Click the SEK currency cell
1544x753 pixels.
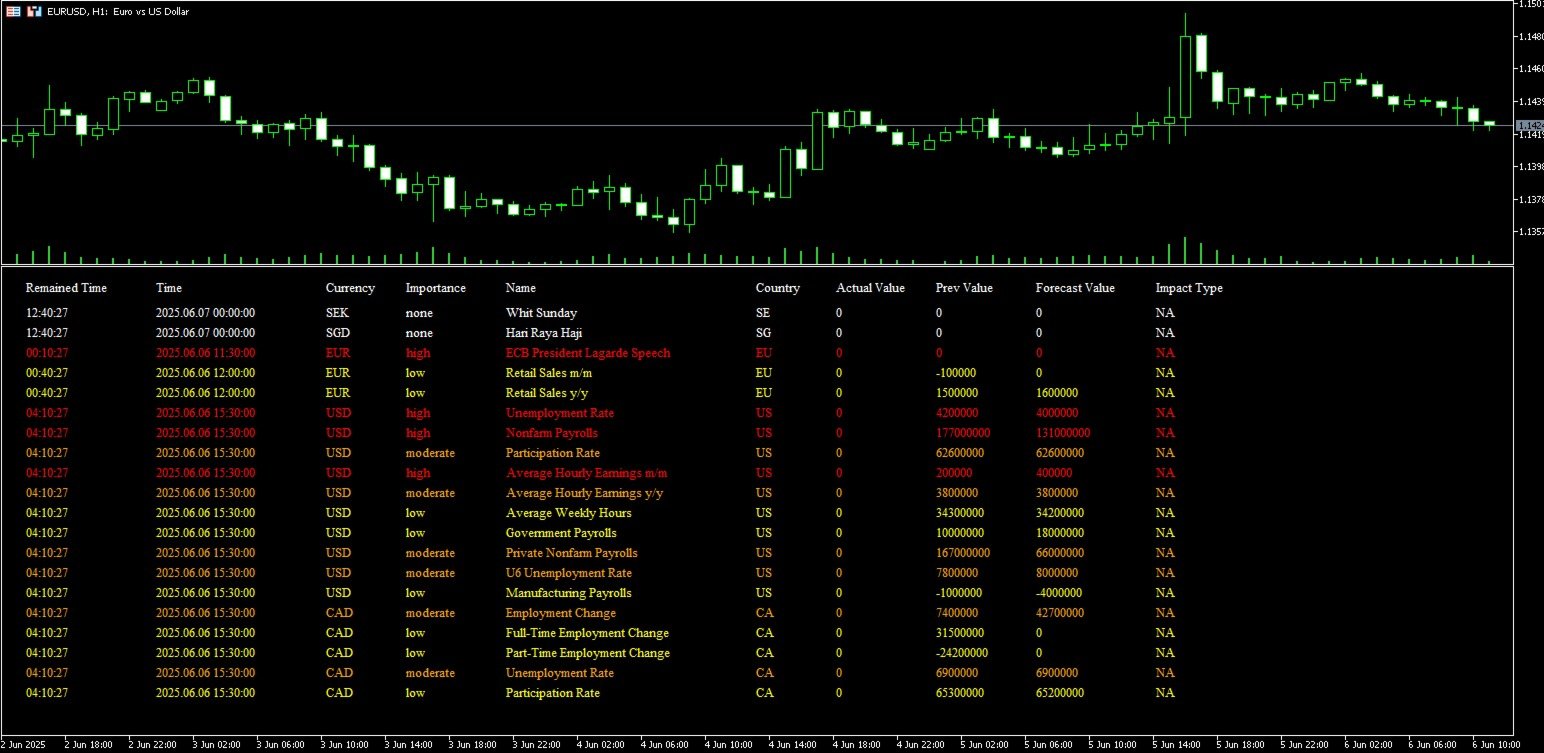tap(338, 313)
